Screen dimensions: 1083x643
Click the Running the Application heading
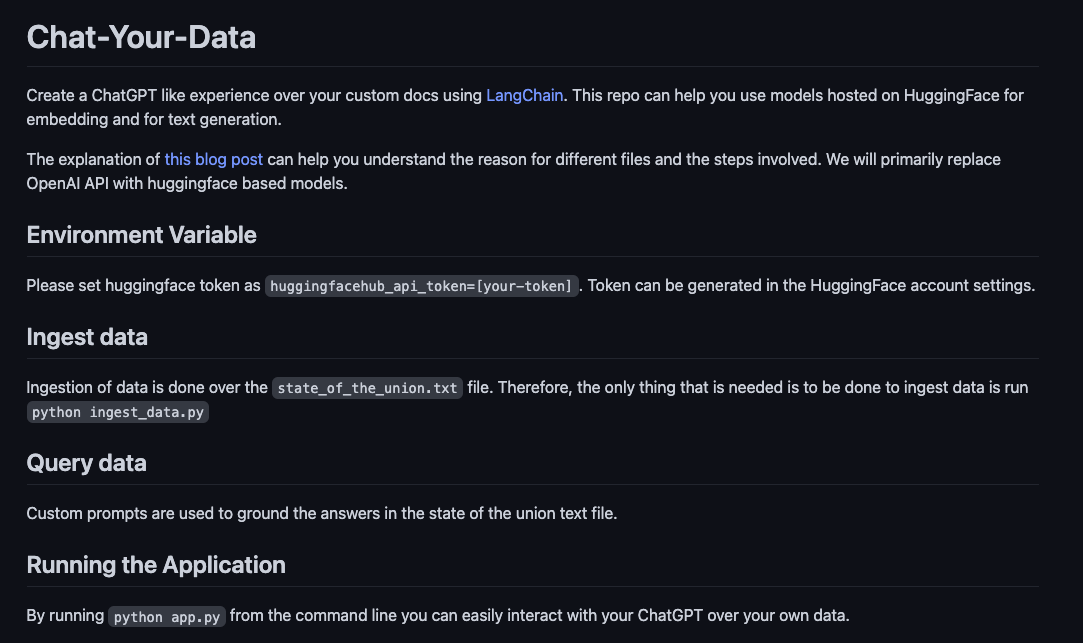coord(156,565)
